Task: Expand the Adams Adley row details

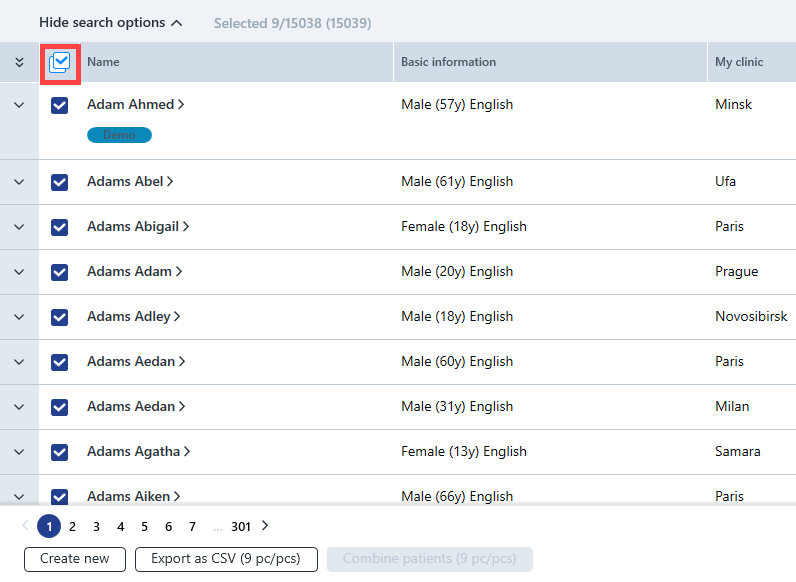Action: [x=19, y=317]
